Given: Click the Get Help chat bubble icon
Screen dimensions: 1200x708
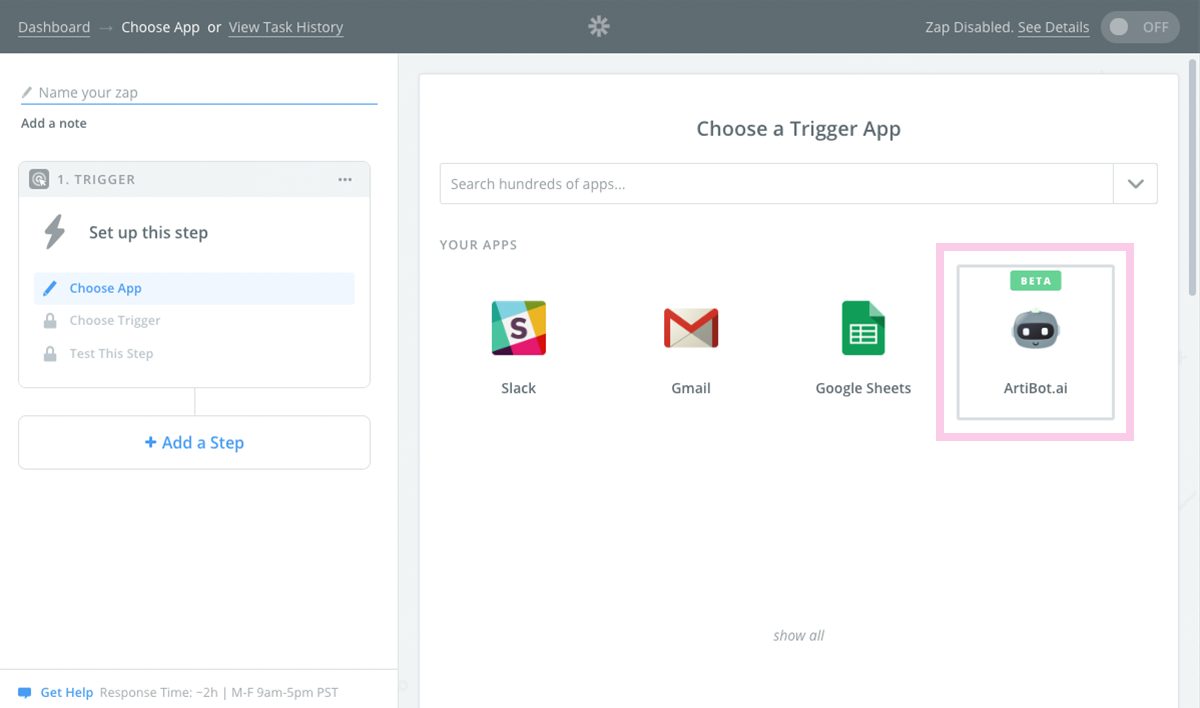Looking at the screenshot, I should (25, 692).
